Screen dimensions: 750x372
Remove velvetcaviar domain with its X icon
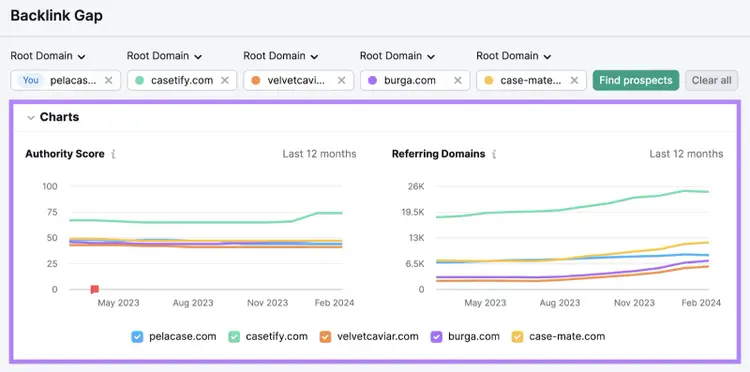point(342,80)
